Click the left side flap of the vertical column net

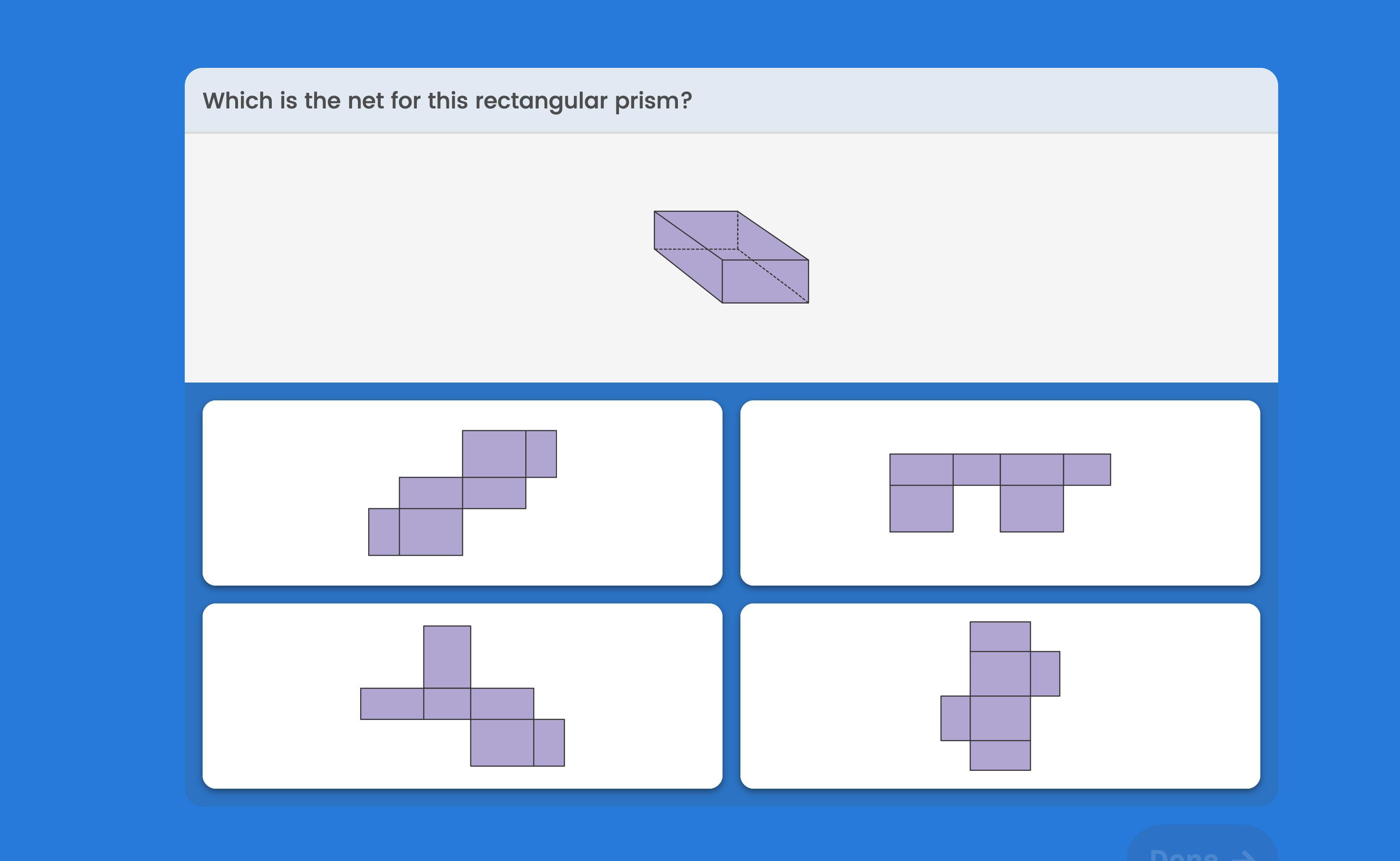(955, 718)
